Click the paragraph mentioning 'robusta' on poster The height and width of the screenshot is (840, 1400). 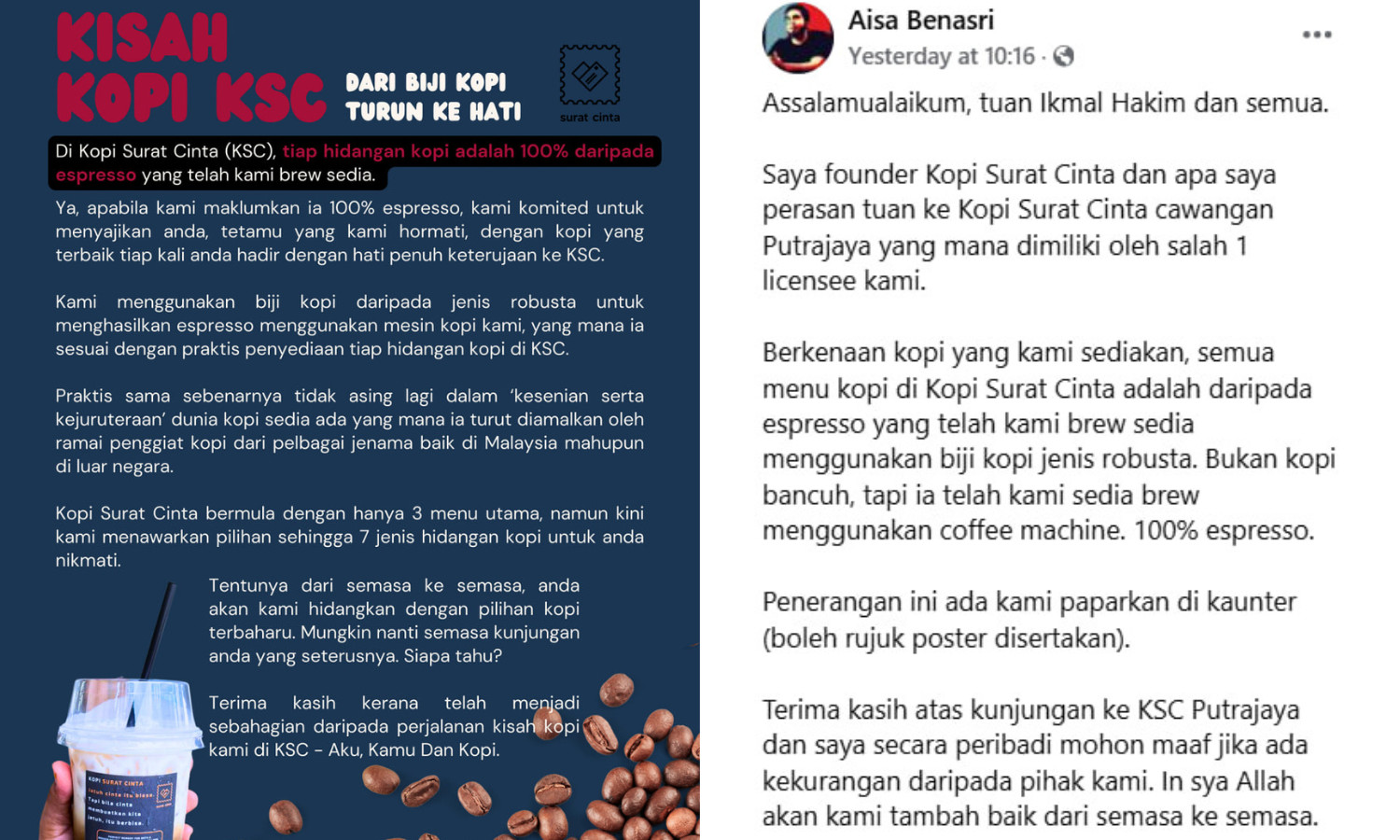click(x=349, y=325)
